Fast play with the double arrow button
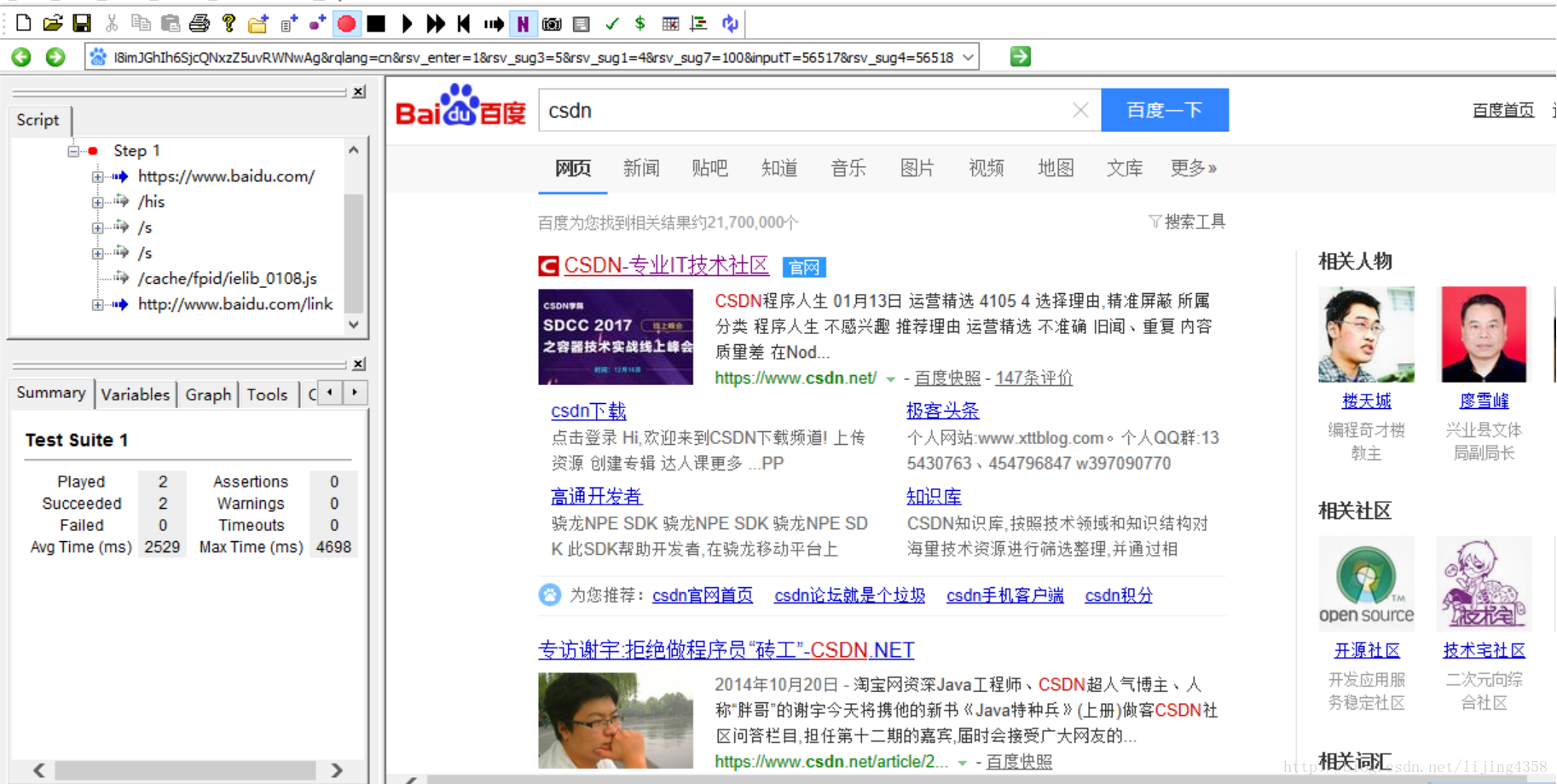 436,23
